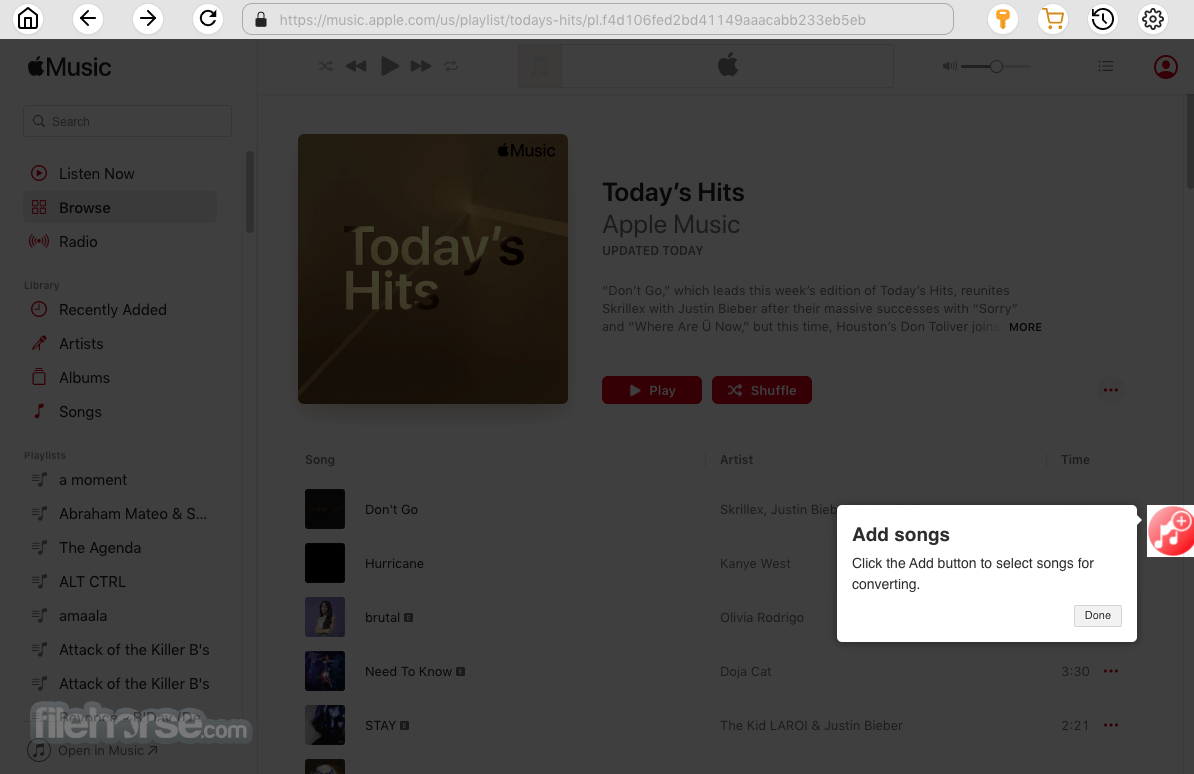Adjust the volume slider

996,66
